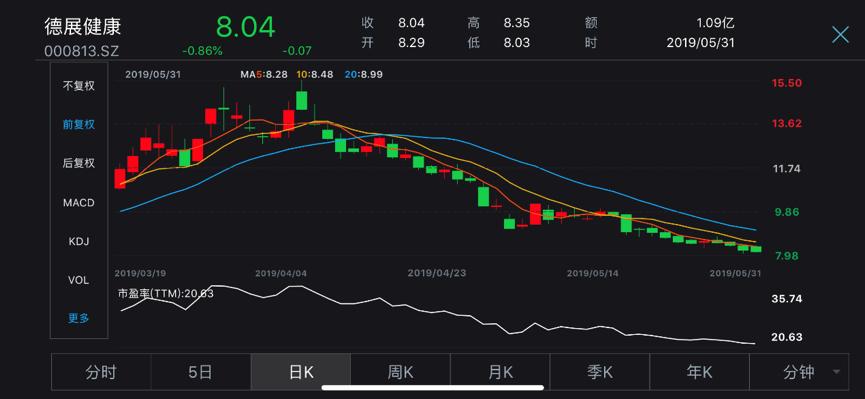Show the KDJ indicator
The width and height of the screenshot is (865, 399).
click(x=79, y=241)
